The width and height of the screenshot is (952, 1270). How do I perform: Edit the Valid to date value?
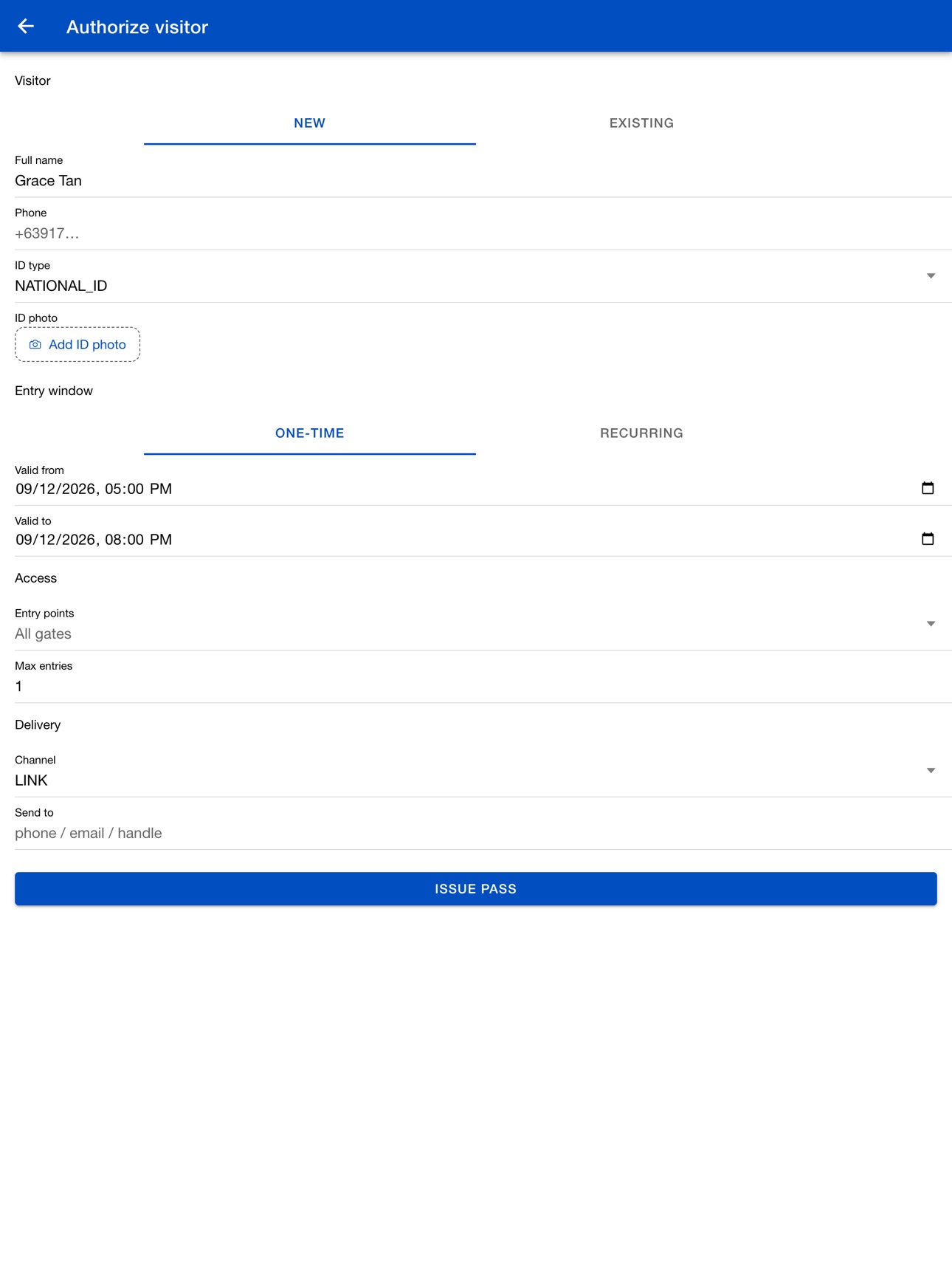(94, 540)
